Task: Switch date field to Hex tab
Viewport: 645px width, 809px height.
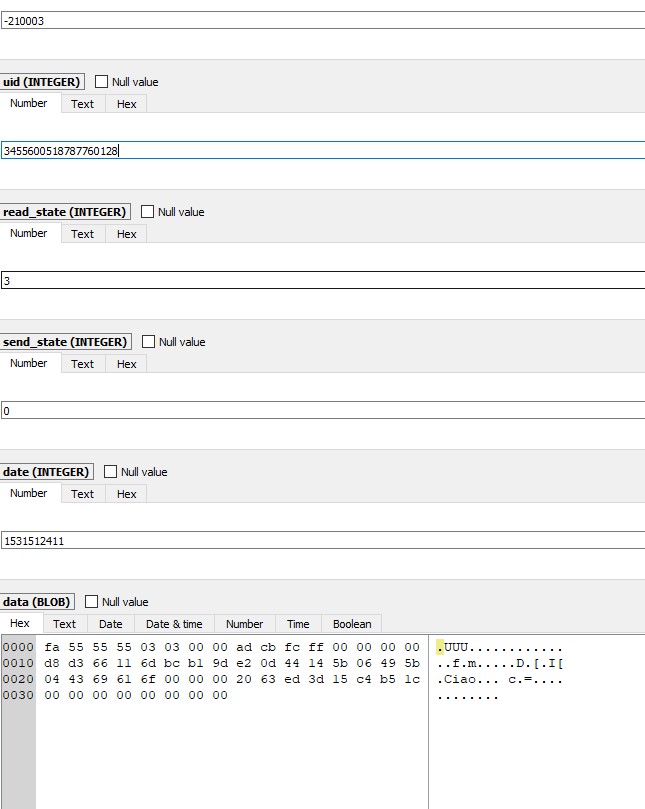Action: tap(126, 494)
